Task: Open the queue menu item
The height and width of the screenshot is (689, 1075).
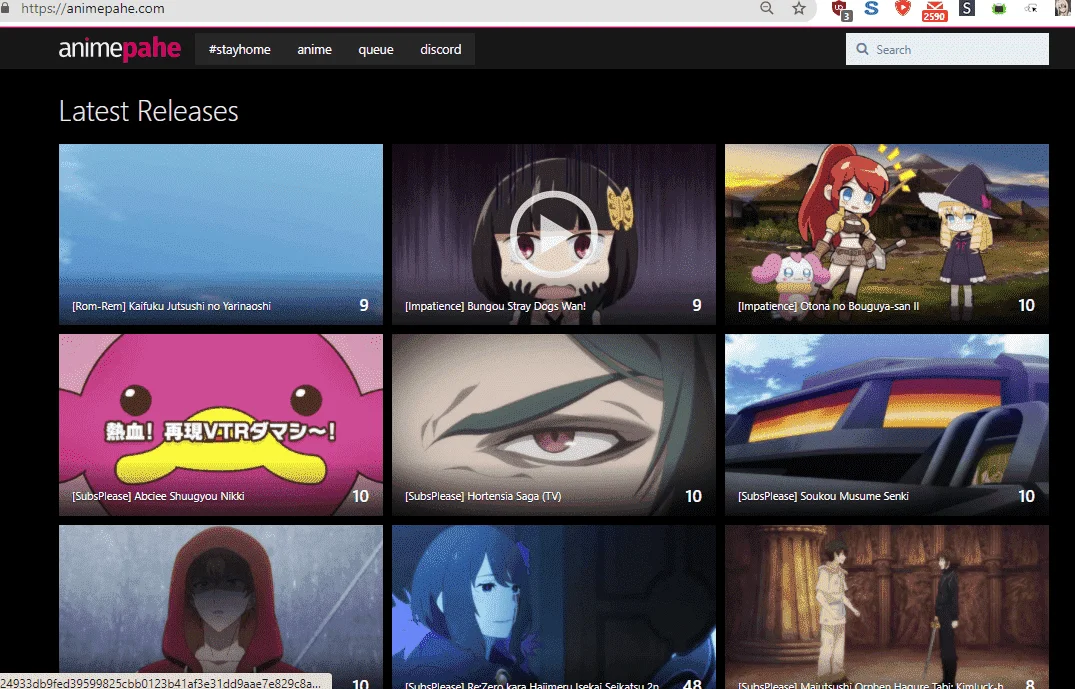Action: click(x=376, y=49)
